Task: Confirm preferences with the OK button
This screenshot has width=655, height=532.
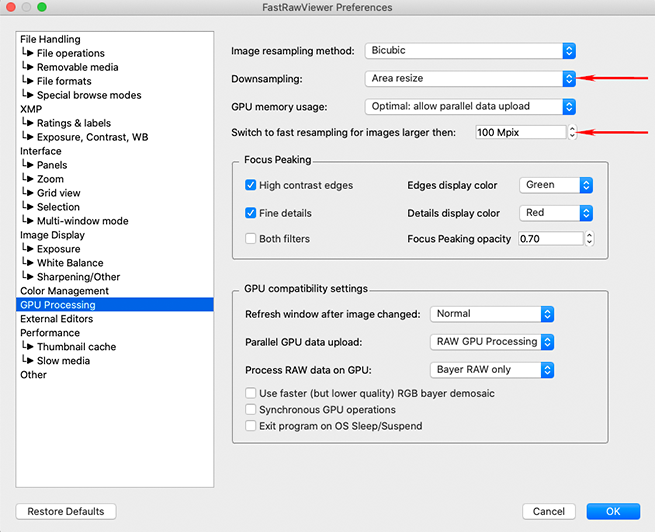Action: (x=613, y=511)
